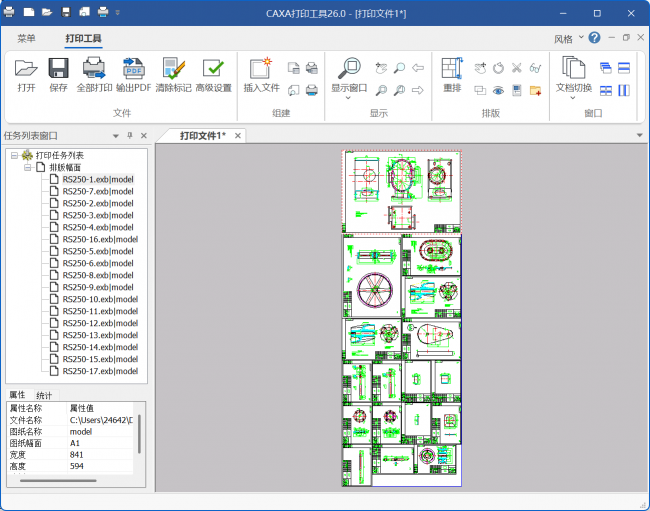Image resolution: width=650 pixels, height=511 pixels.
Task: Click the new file icon in title bar
Action: (x=29, y=12)
